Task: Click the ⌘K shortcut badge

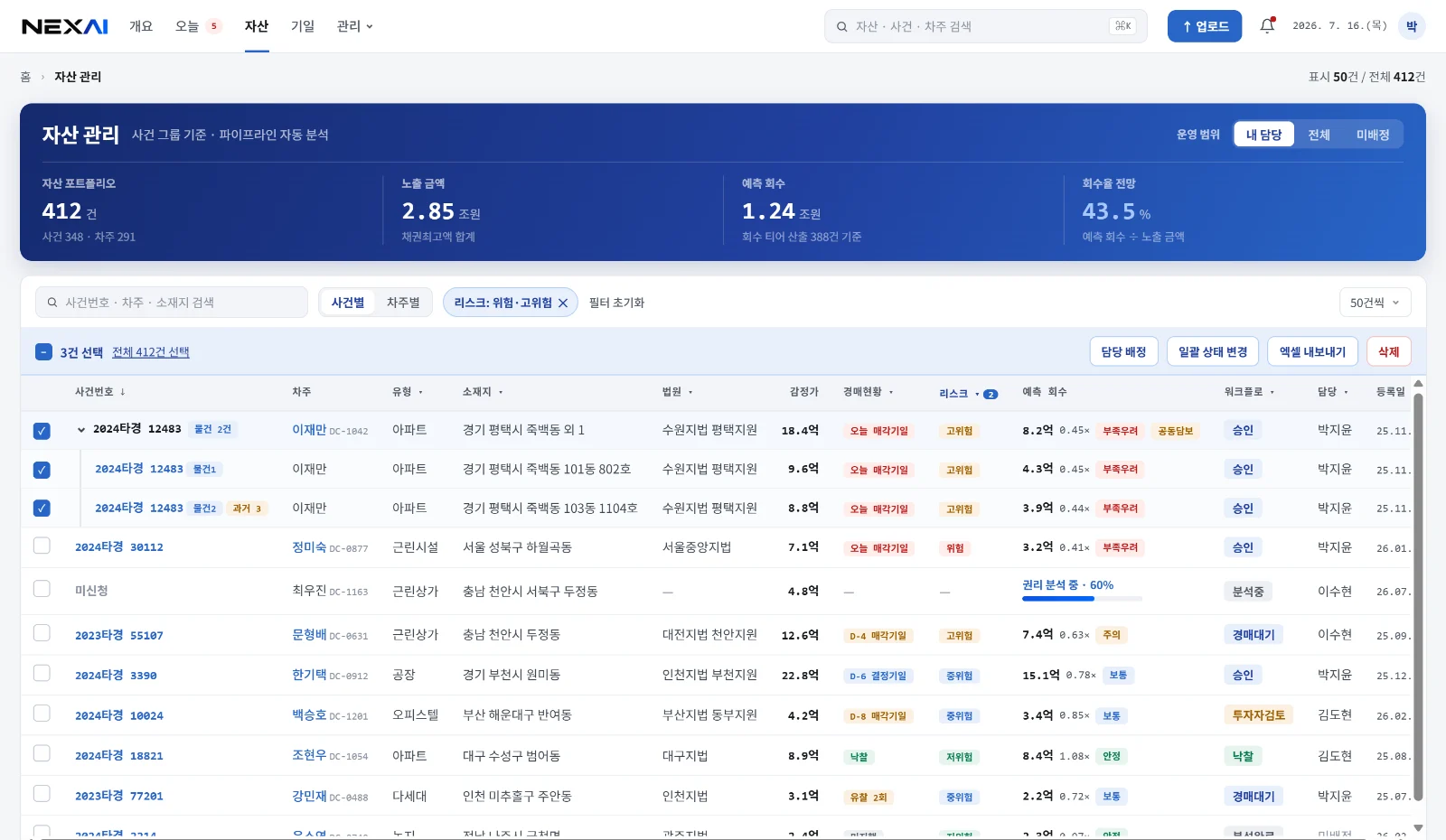Action: click(x=1122, y=26)
